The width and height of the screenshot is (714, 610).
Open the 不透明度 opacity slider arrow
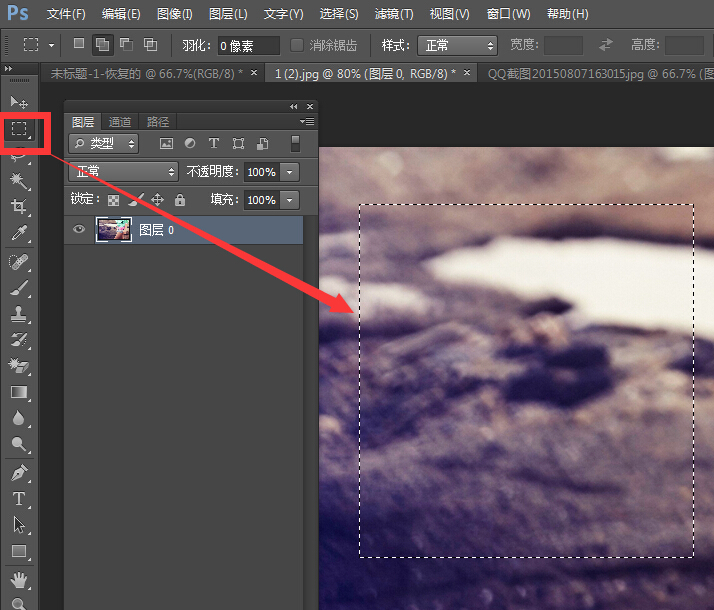click(290, 172)
